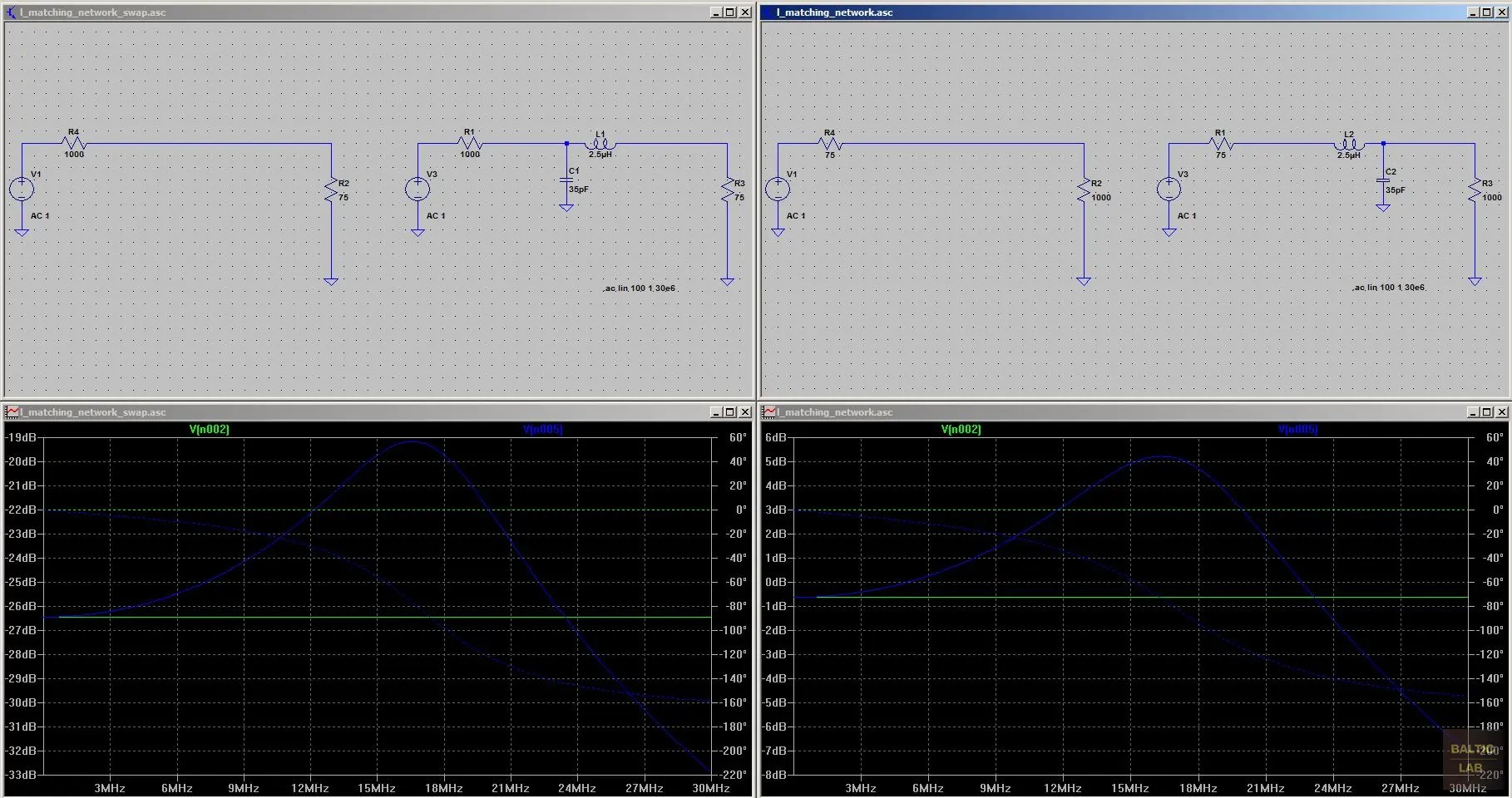Screen dimensions: 1512x798
Task: Open axis settings by clicking the frequency axis
Action: pos(375,788)
